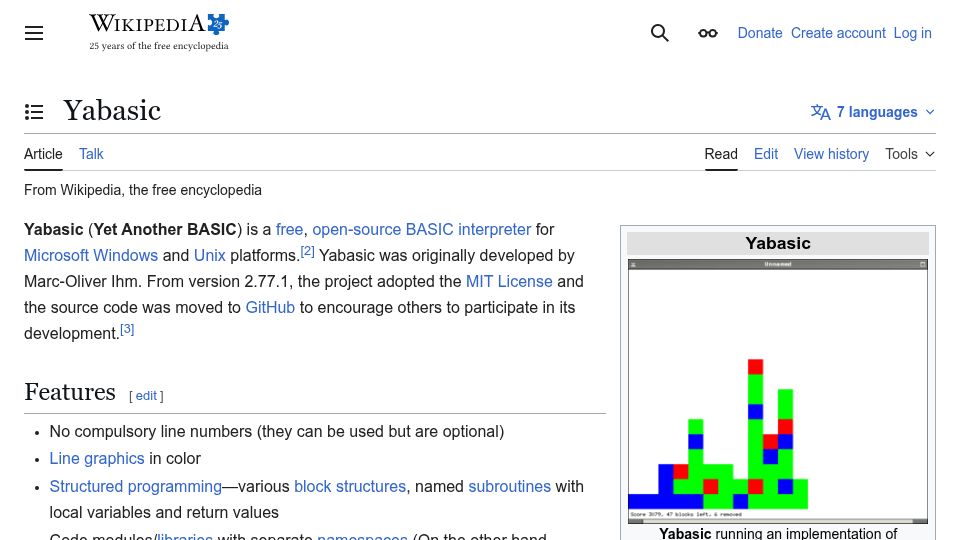Follow the Unix link
The image size is (960, 540).
[x=209, y=255]
